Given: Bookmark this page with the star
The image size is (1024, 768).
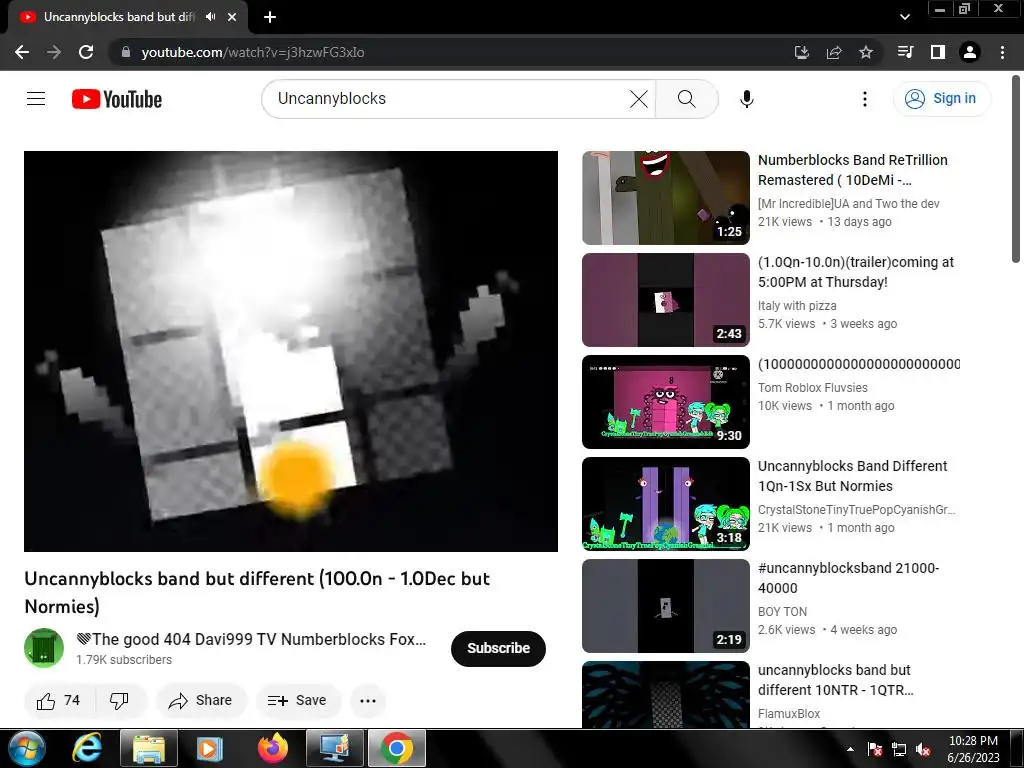Looking at the screenshot, I should click(x=866, y=52).
